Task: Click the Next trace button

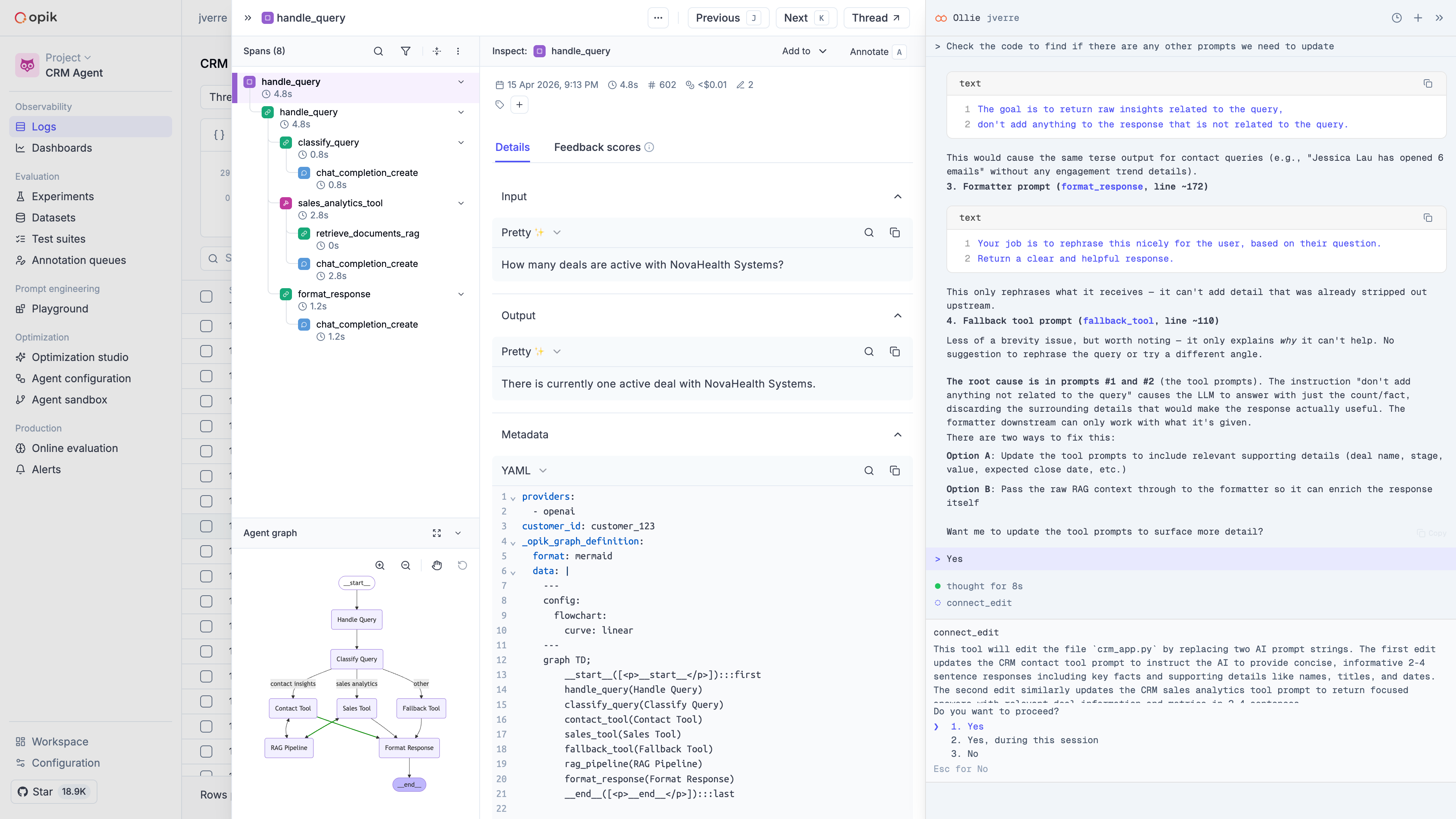Action: pyautogui.click(x=805, y=17)
